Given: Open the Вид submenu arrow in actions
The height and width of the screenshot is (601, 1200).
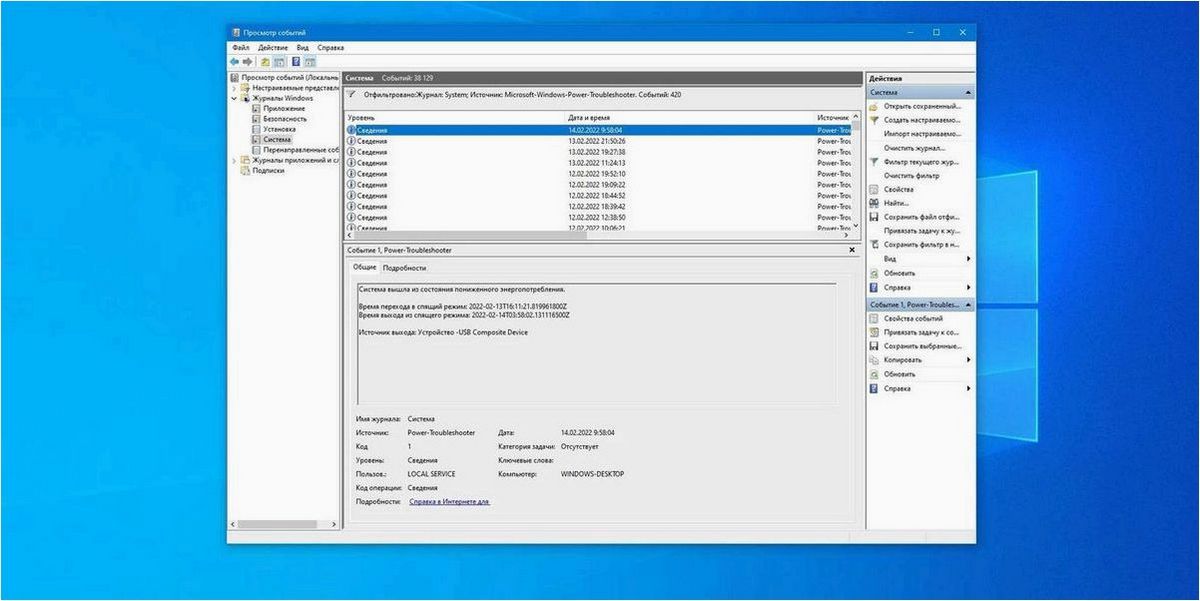Looking at the screenshot, I should (x=968, y=259).
